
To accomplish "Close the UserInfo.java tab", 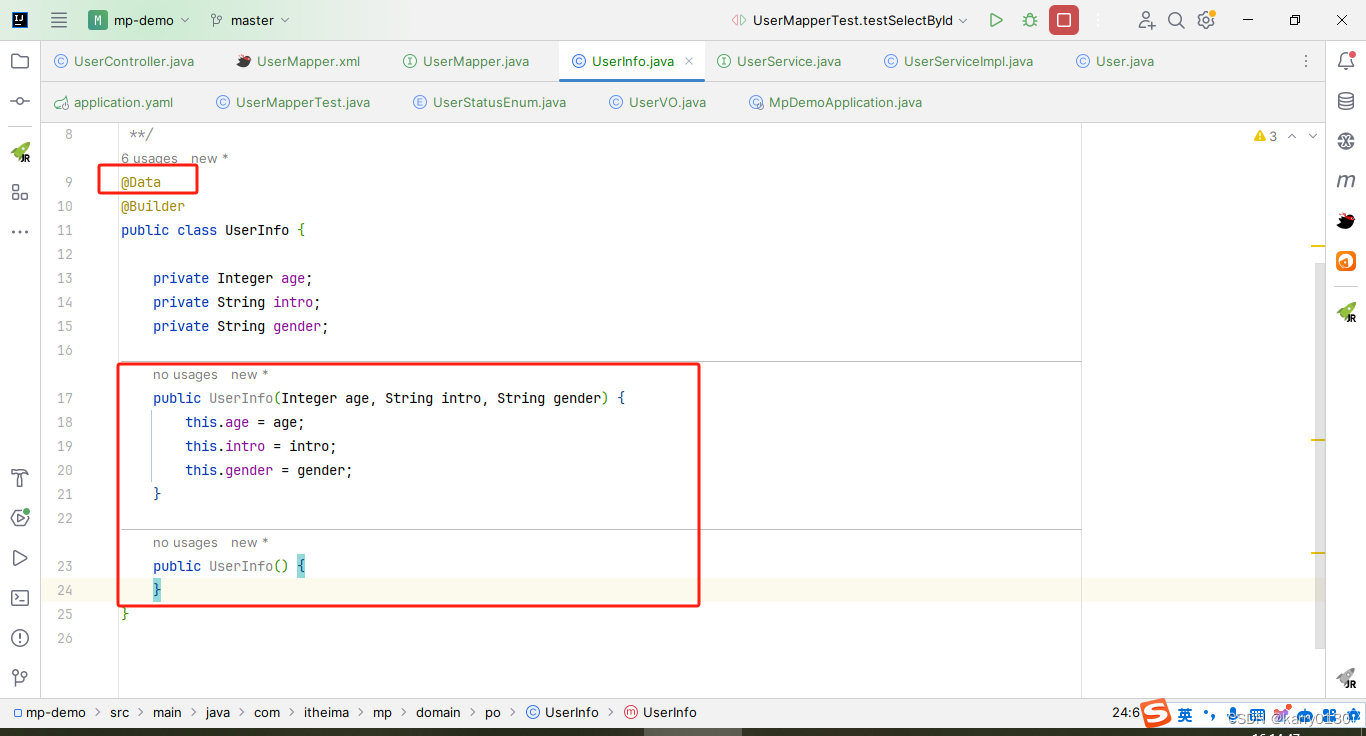I will click(689, 61).
